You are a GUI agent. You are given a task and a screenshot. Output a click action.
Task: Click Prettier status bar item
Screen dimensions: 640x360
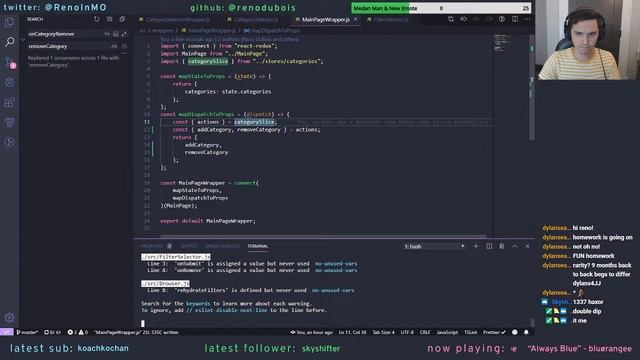494,332
